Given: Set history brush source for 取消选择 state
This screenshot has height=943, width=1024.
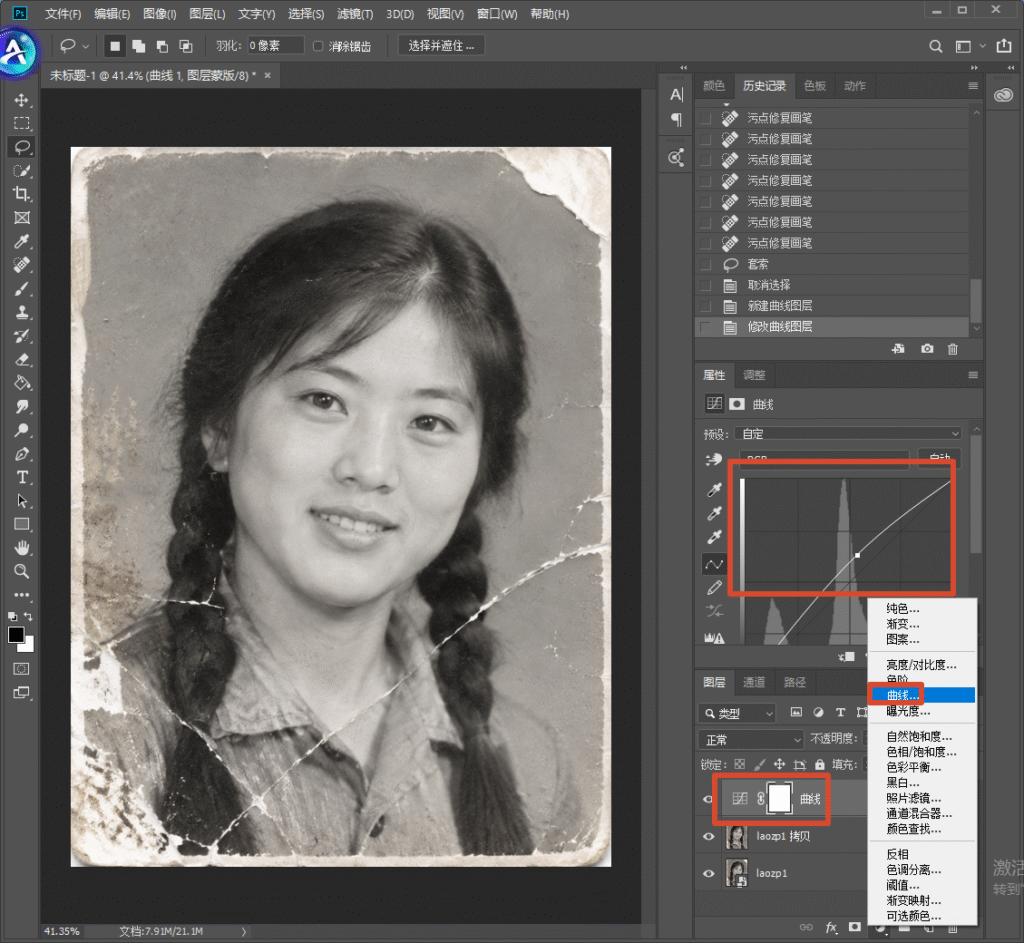Looking at the screenshot, I should 705,285.
